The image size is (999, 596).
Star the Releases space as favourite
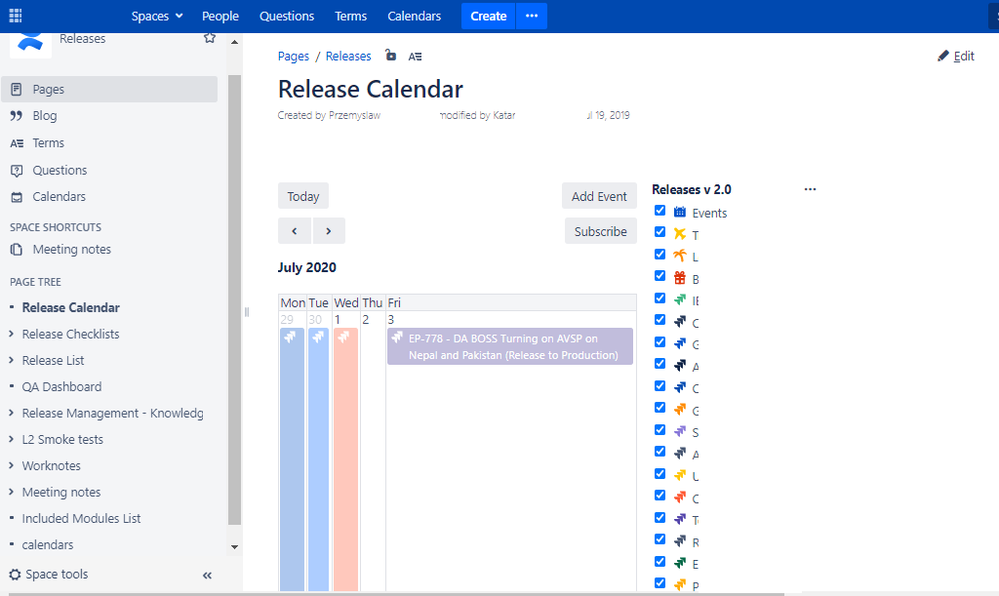pos(210,38)
